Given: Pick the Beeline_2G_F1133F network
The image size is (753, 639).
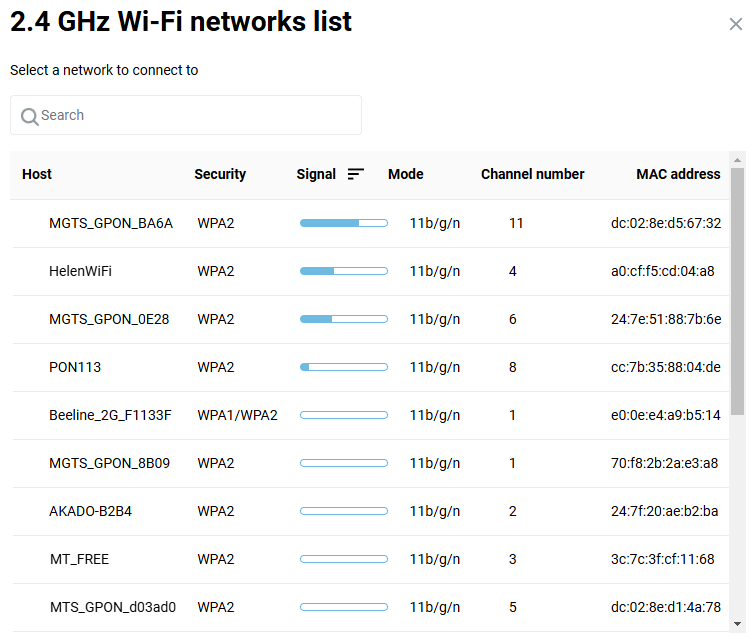Looking at the screenshot, I should coord(110,415).
